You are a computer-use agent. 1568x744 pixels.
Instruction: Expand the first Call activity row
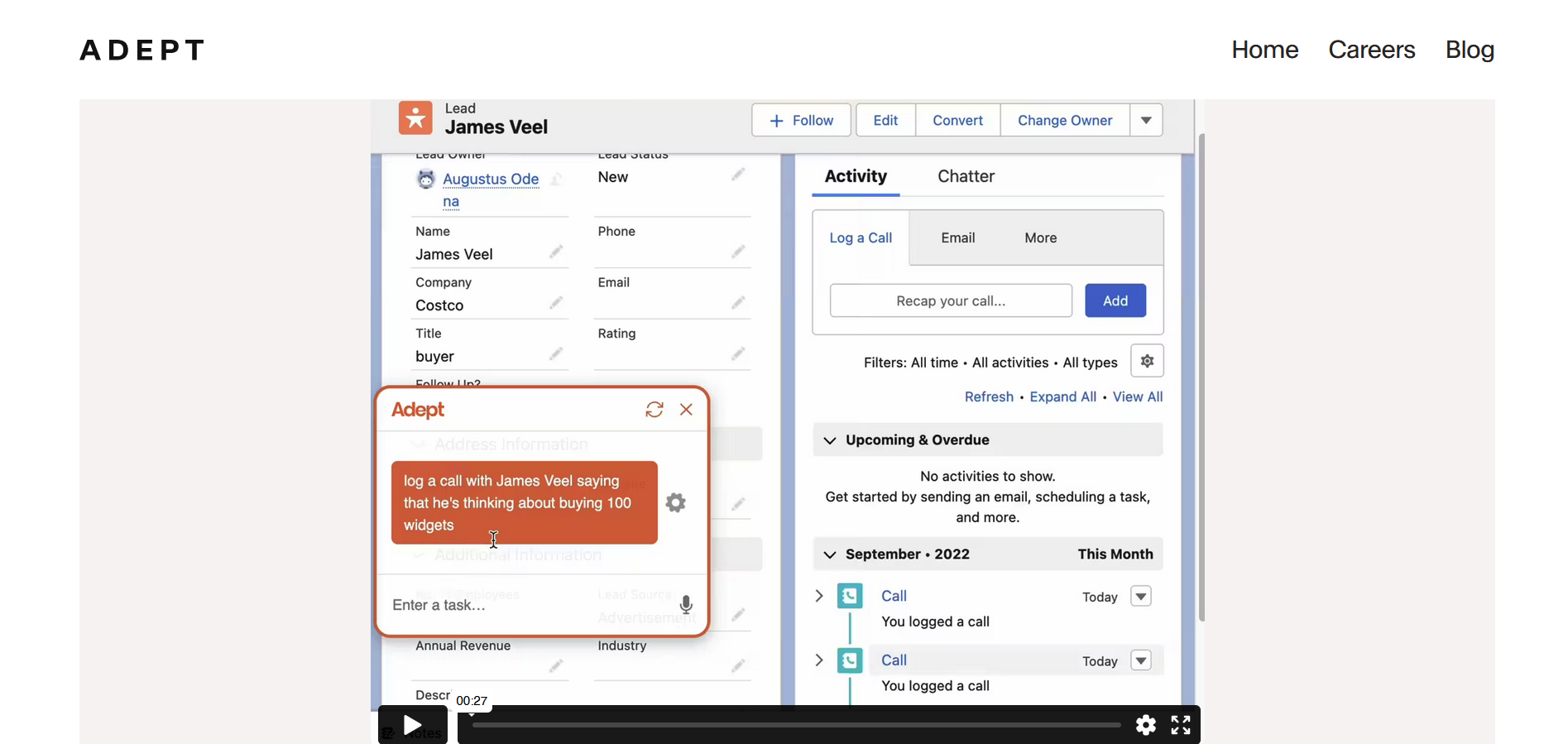click(x=819, y=596)
